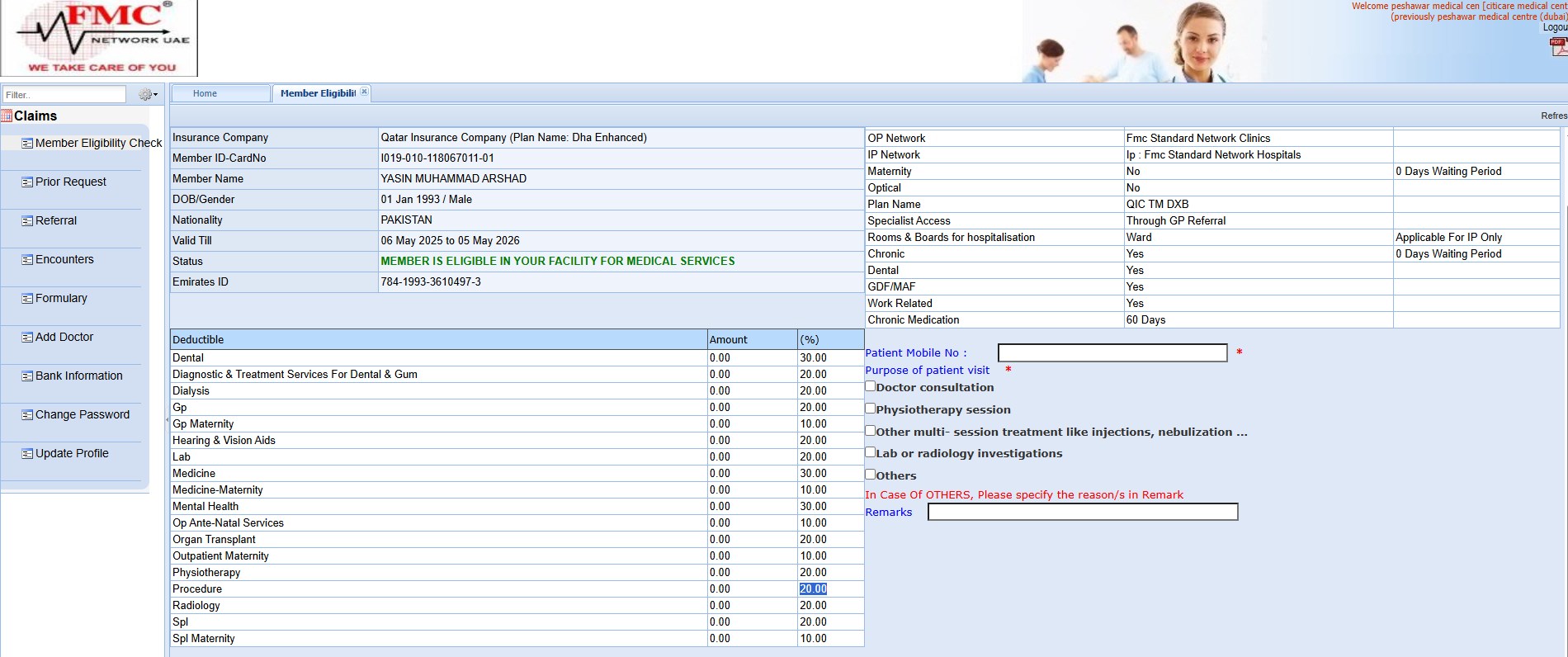Switch to the Home tab
This screenshot has height=657, width=1568.
coord(205,93)
